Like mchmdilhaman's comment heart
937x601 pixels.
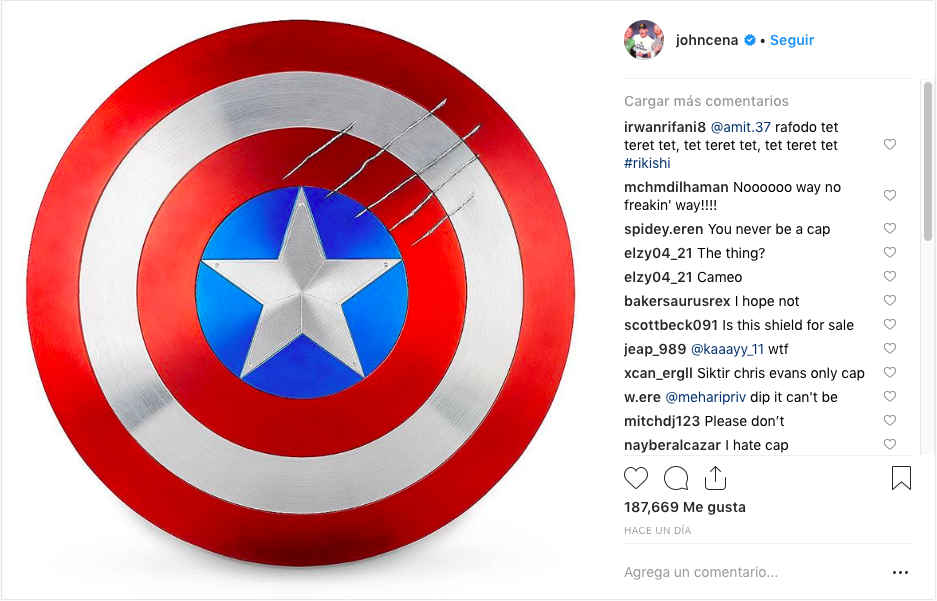[890, 195]
